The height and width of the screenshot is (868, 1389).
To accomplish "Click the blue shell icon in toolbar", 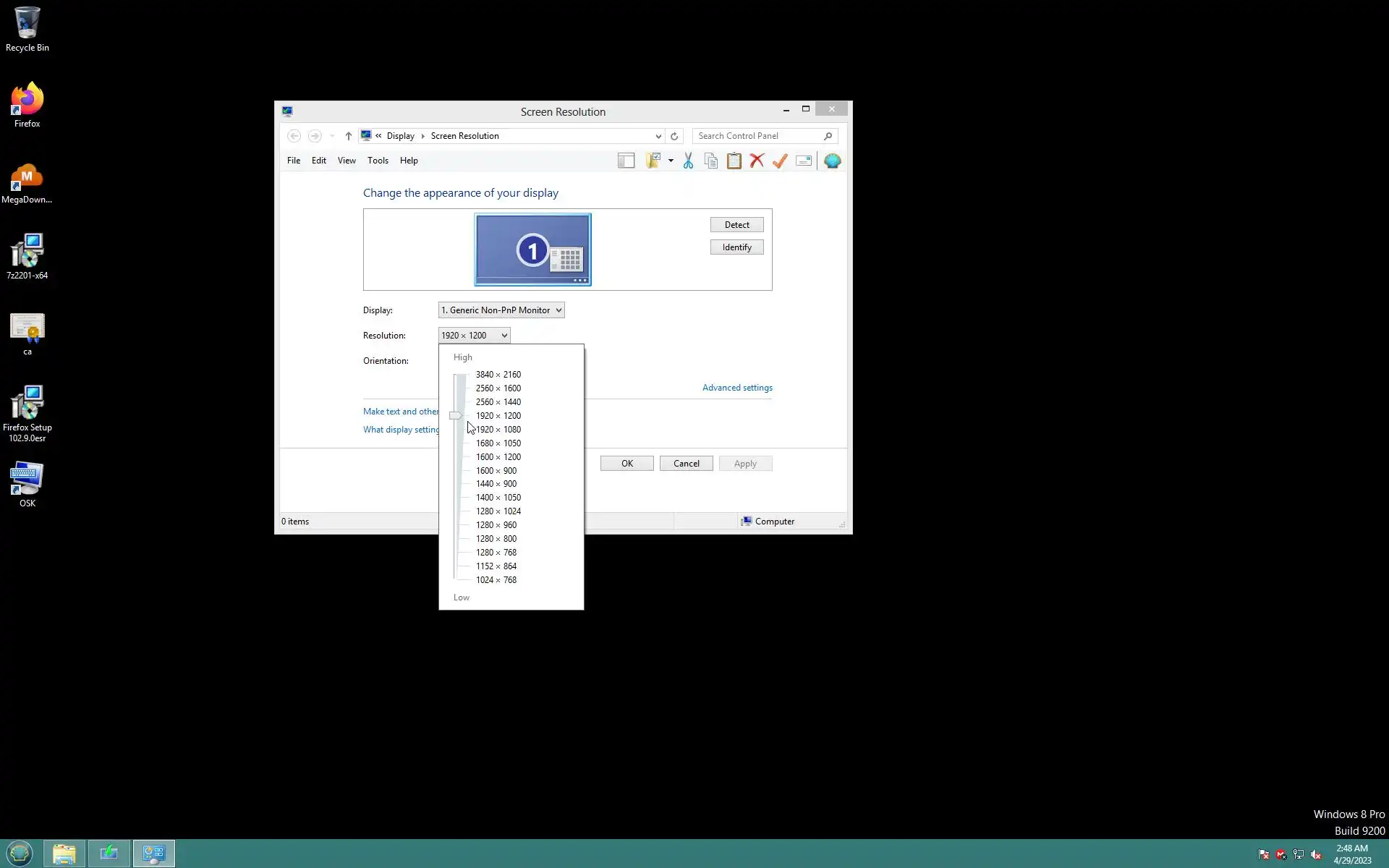I will point(832,161).
